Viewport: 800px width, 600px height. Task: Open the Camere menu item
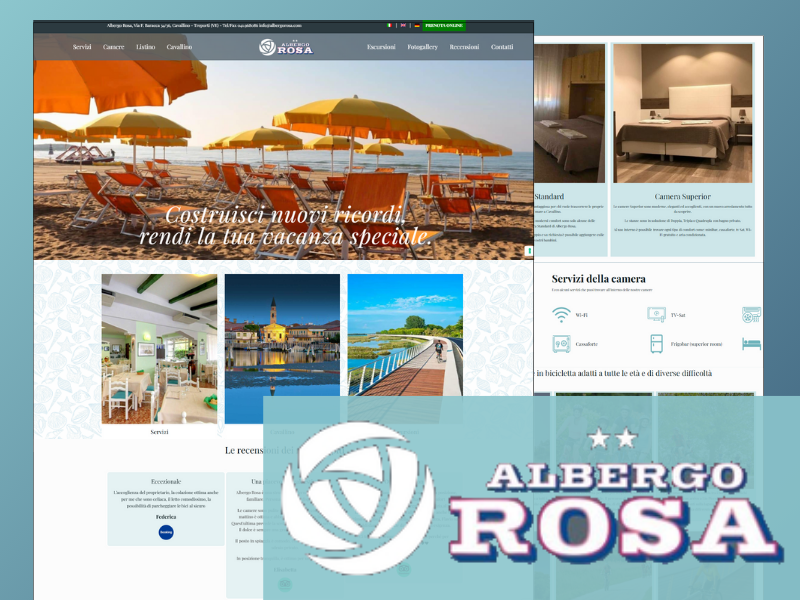[113, 47]
